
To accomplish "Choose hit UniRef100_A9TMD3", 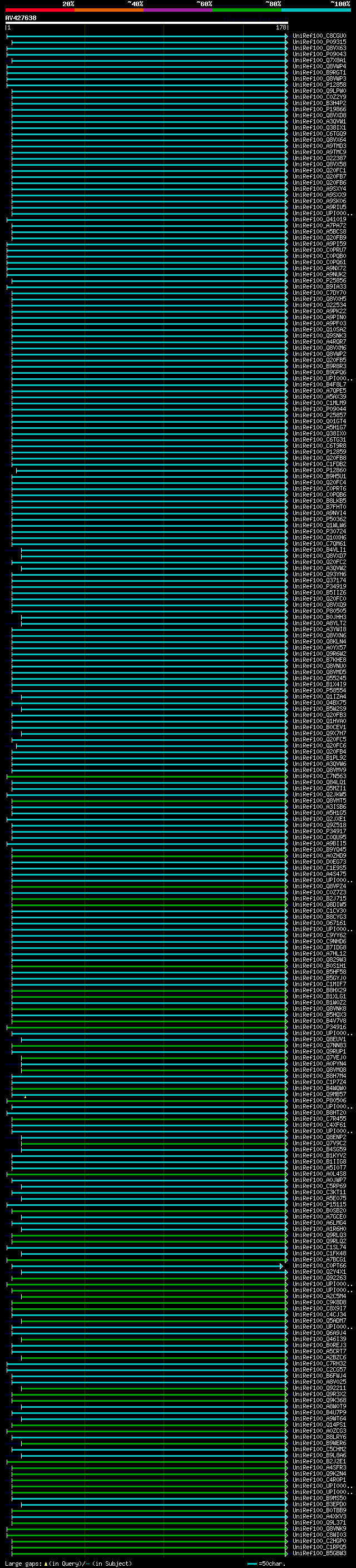I will 319,146.
